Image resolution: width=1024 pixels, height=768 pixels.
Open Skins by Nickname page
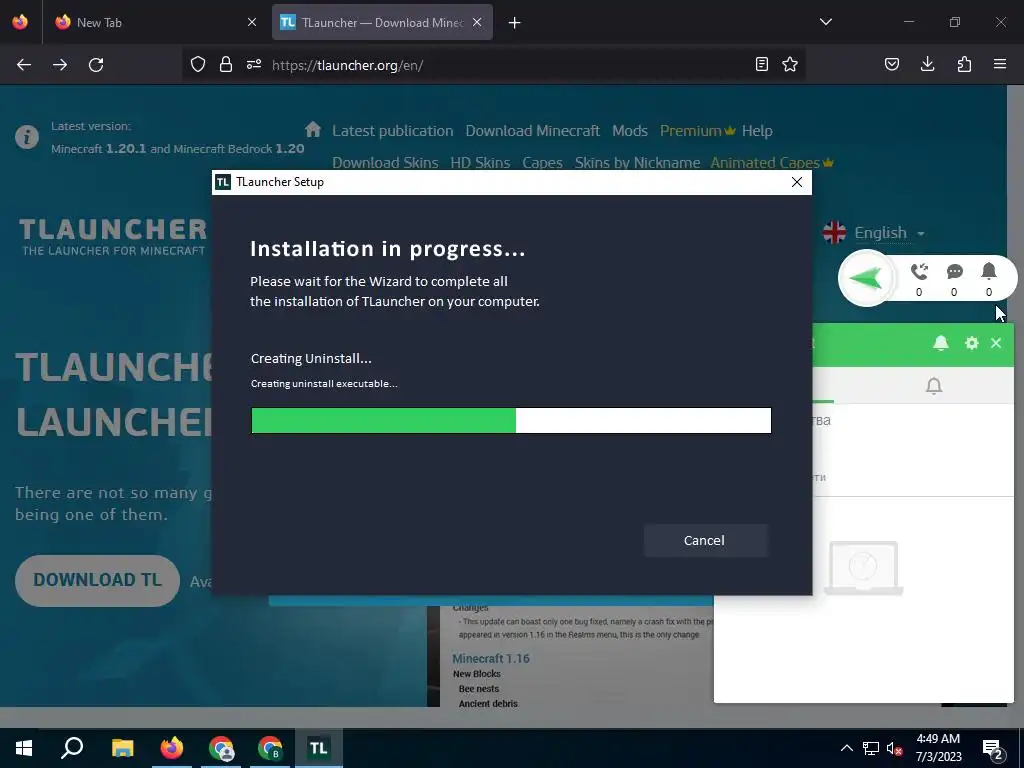[637, 163]
